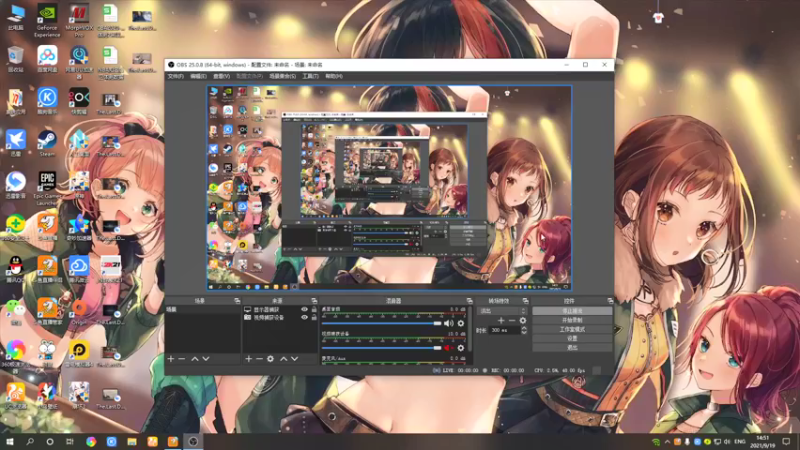Image resolution: width=800 pixels, height=450 pixels.
Task: Mute the 桌面音频 speaker
Action: tap(448, 323)
